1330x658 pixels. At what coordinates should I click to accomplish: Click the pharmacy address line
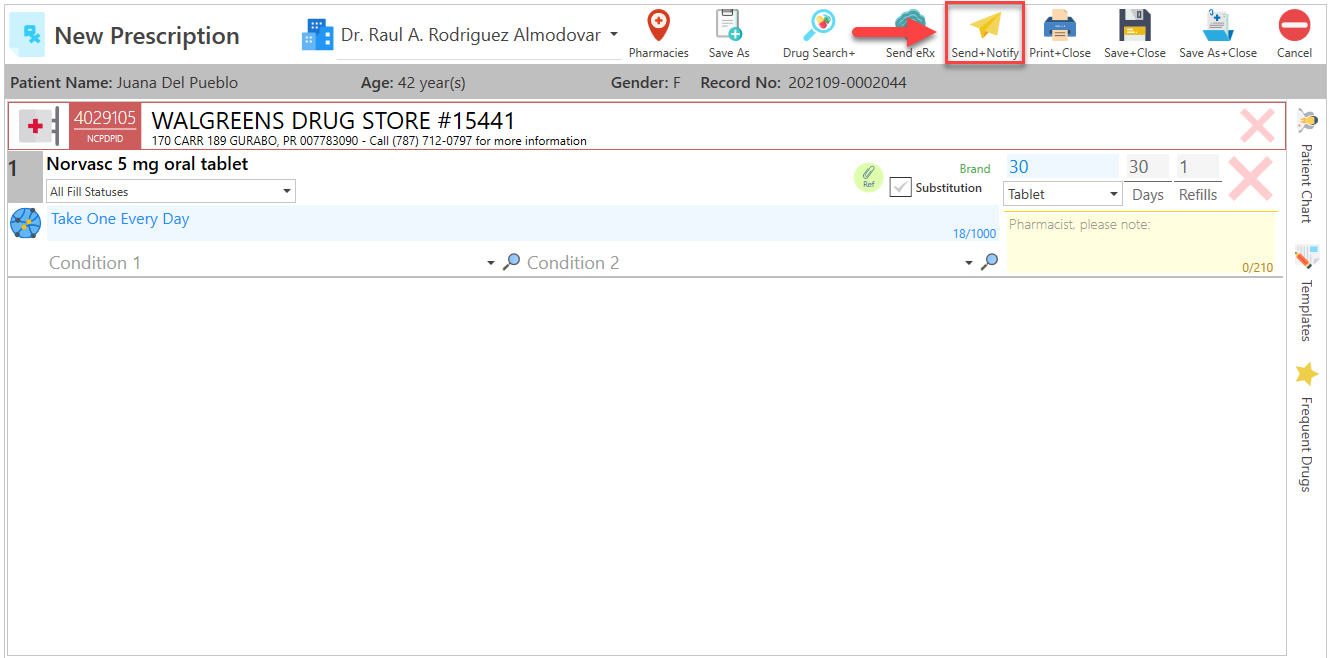pos(369,141)
